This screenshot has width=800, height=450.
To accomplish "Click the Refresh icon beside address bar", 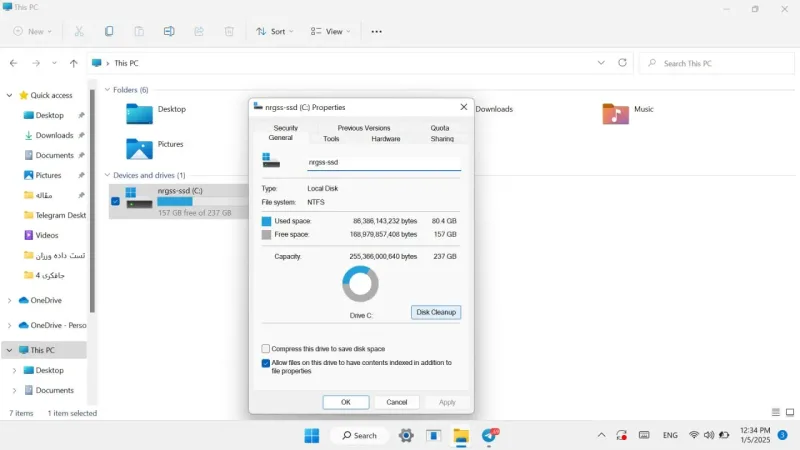I will click(622, 63).
